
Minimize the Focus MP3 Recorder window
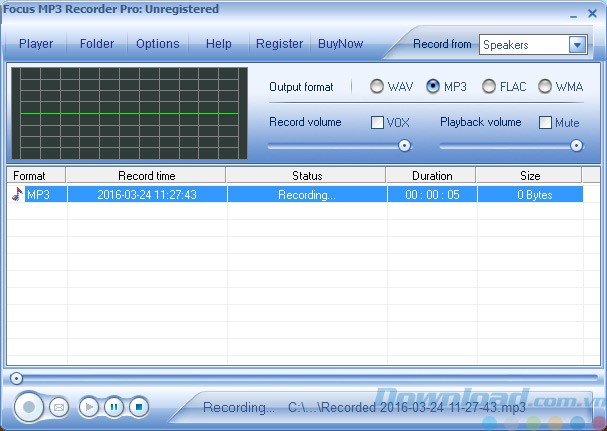pos(574,15)
